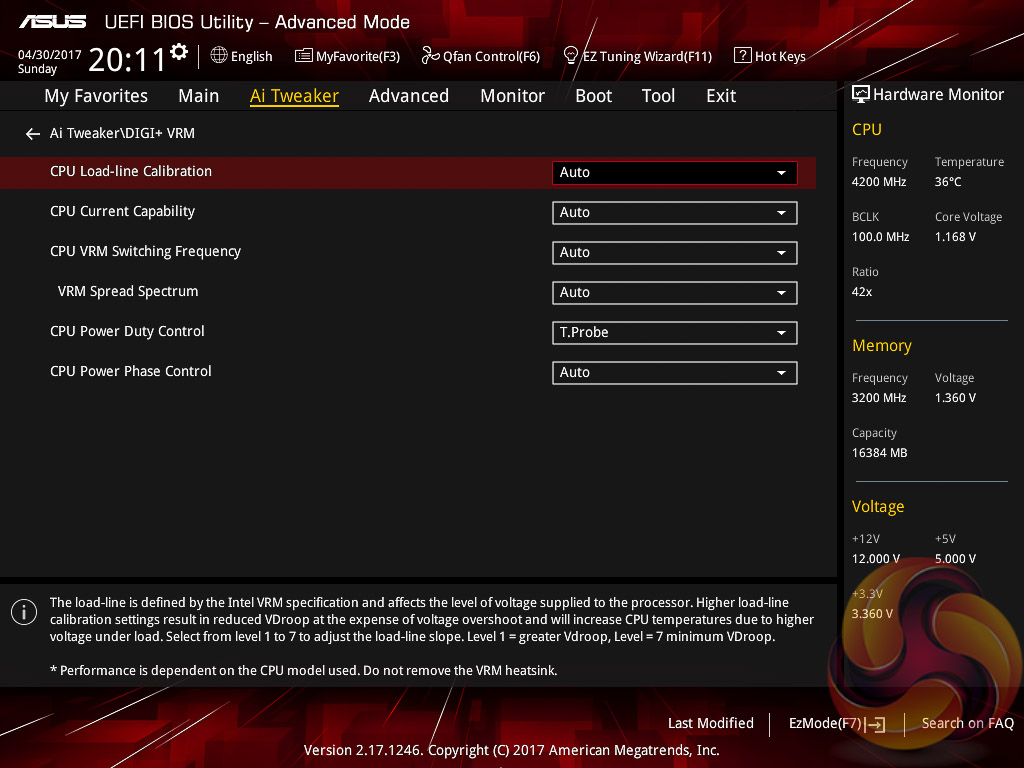The image size is (1024, 768).
Task: Click the EzMode exit arrow icon
Action: pos(876,724)
